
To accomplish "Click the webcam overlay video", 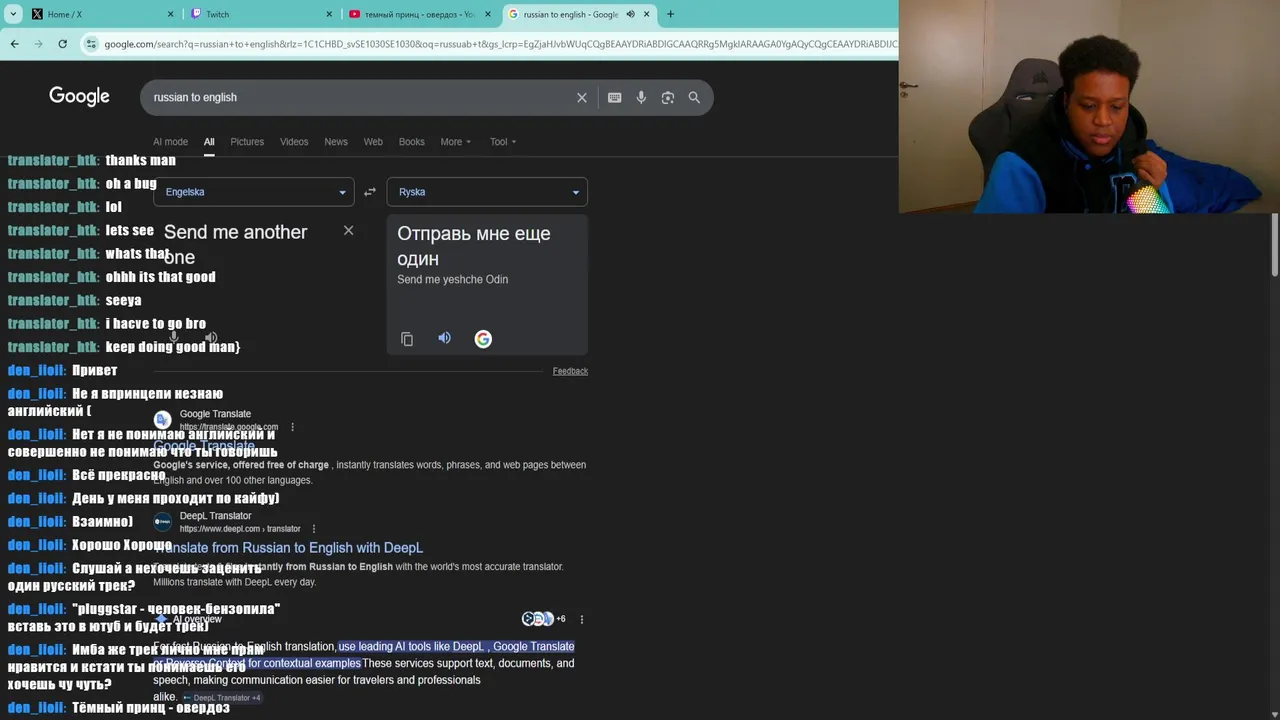I will point(1089,106).
